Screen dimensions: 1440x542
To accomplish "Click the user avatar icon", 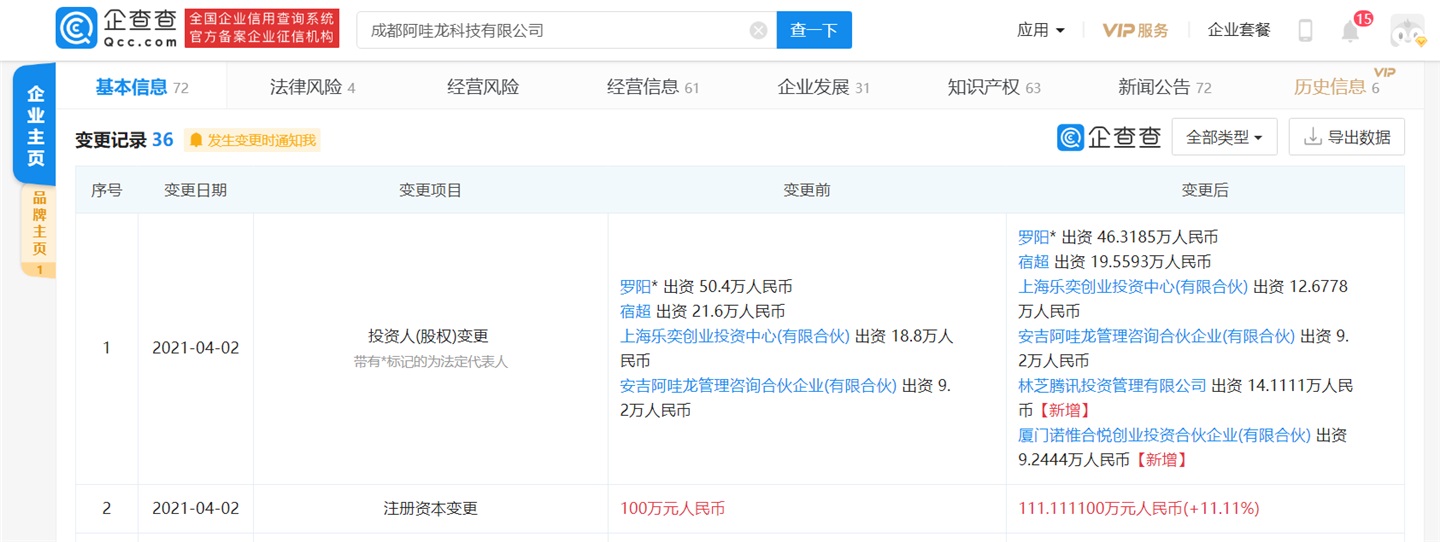I will click(1407, 30).
